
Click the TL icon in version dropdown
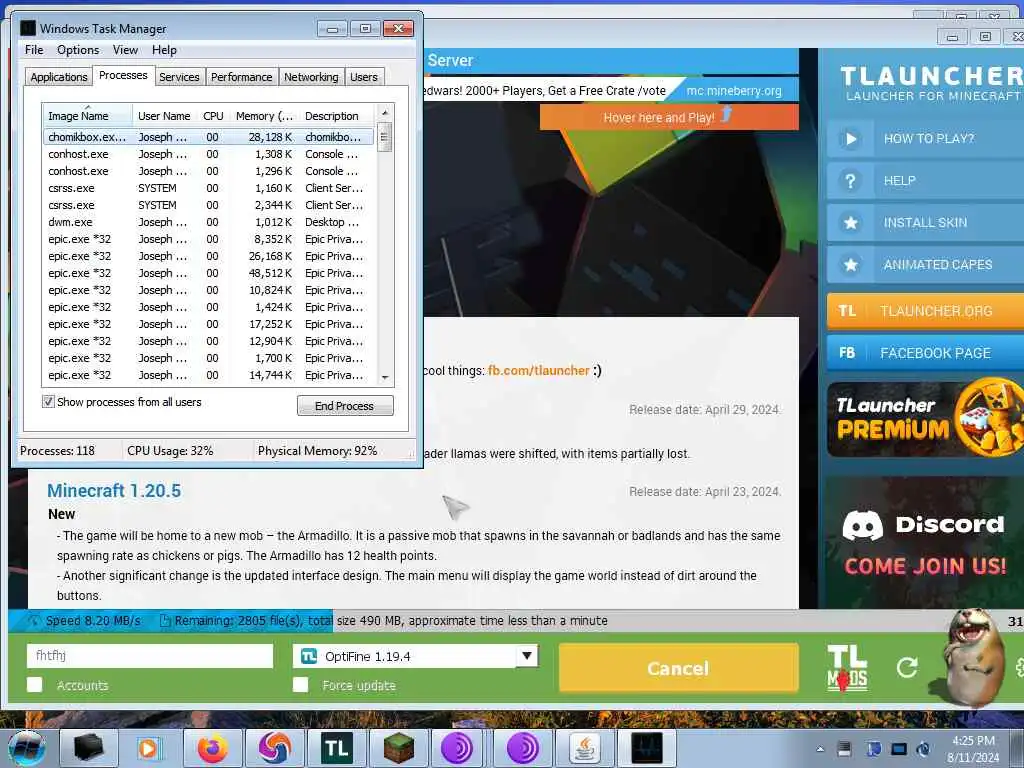309,656
